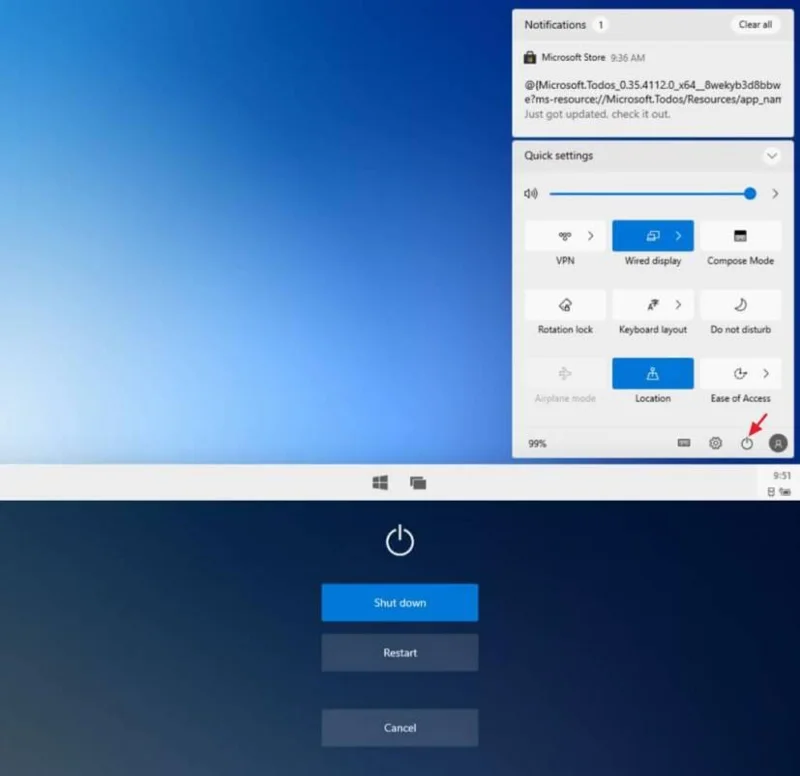Expand VPN options with chevron

(x=591, y=236)
